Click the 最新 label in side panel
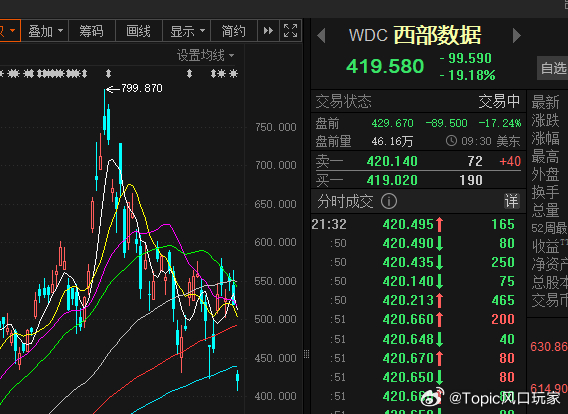Viewport: 568px width, 414px height. click(545, 103)
